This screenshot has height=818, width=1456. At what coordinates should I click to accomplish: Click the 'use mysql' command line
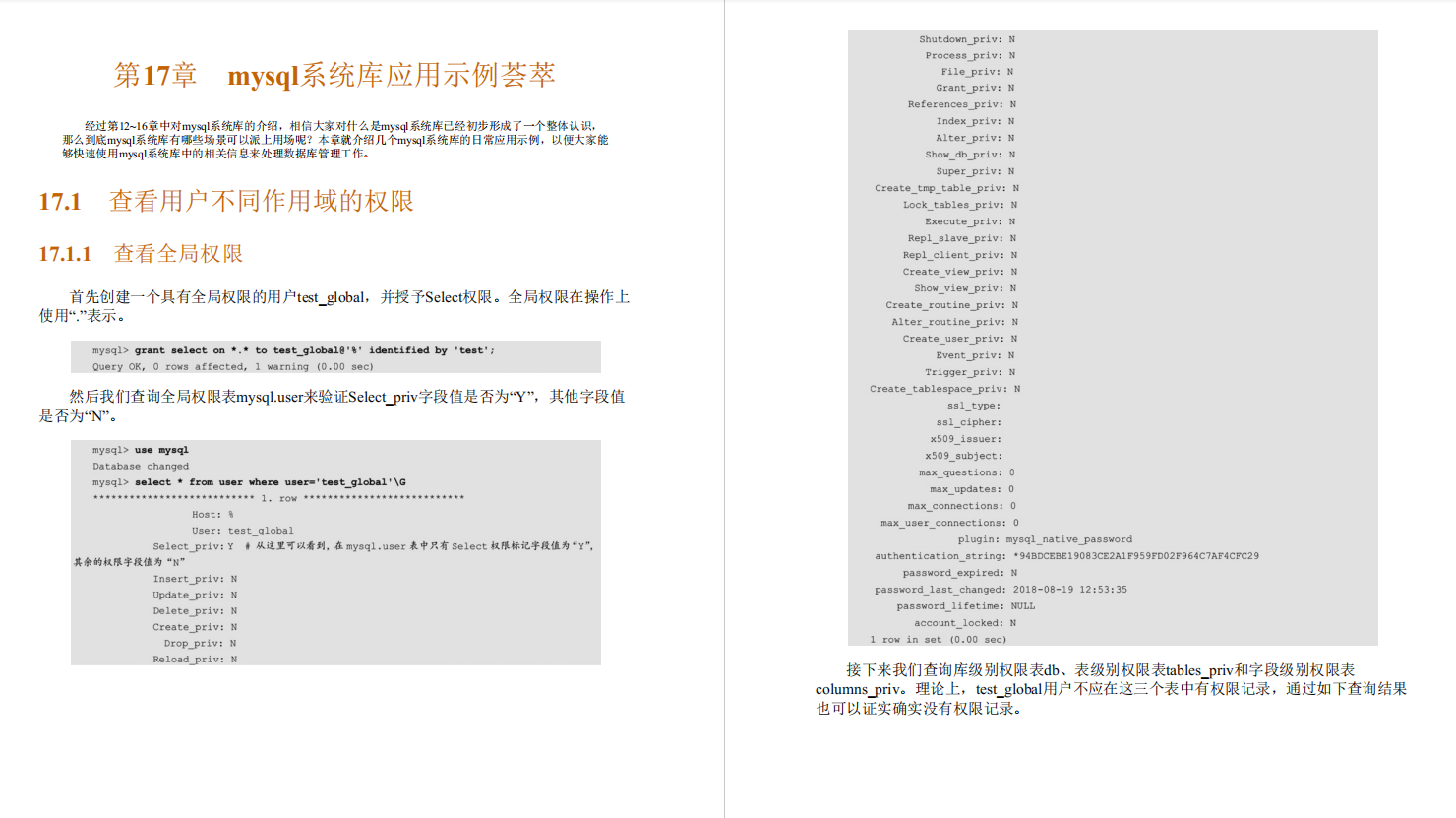coord(141,450)
